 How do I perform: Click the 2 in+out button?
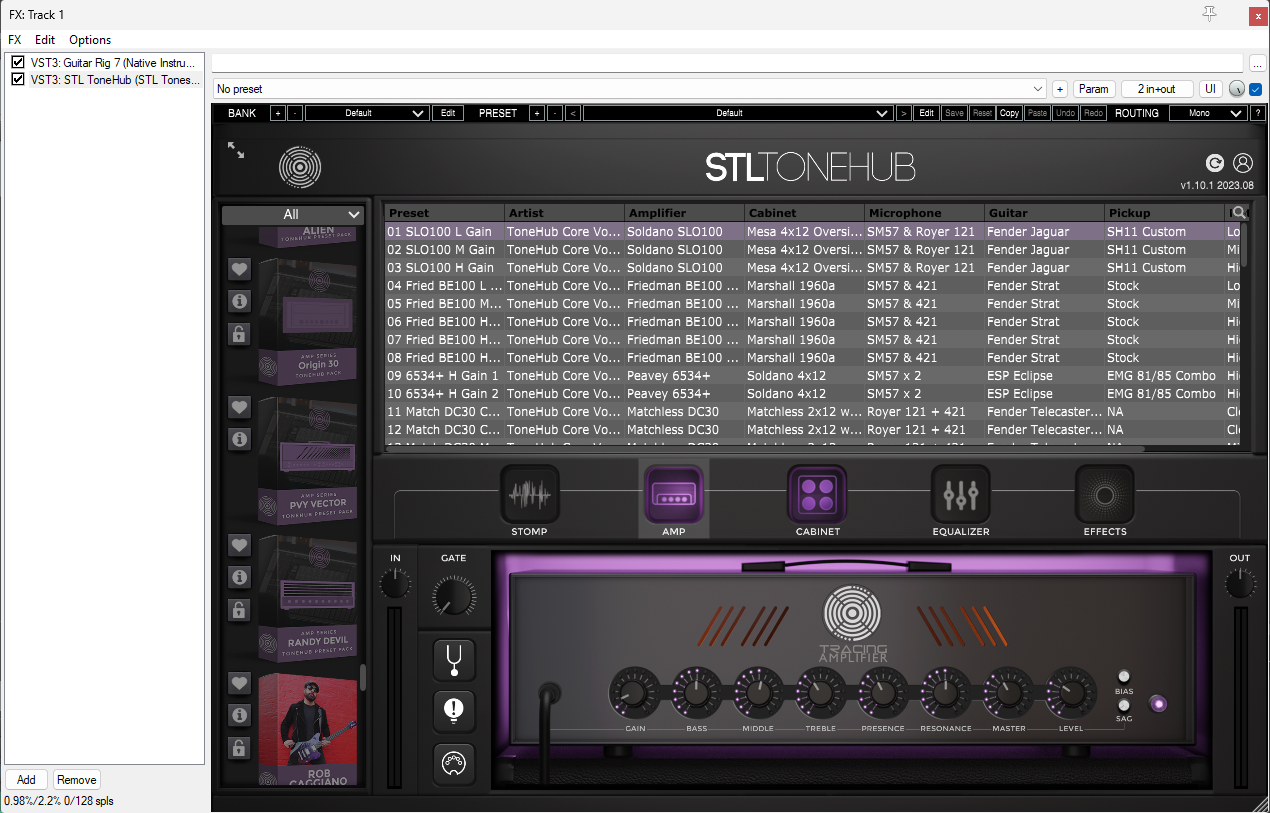tap(1157, 89)
